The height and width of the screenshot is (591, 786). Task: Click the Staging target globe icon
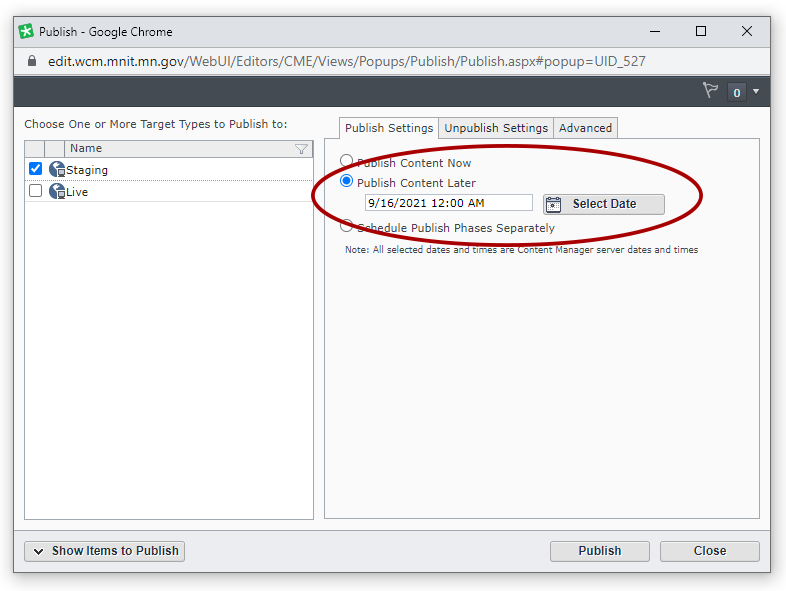tap(57, 170)
